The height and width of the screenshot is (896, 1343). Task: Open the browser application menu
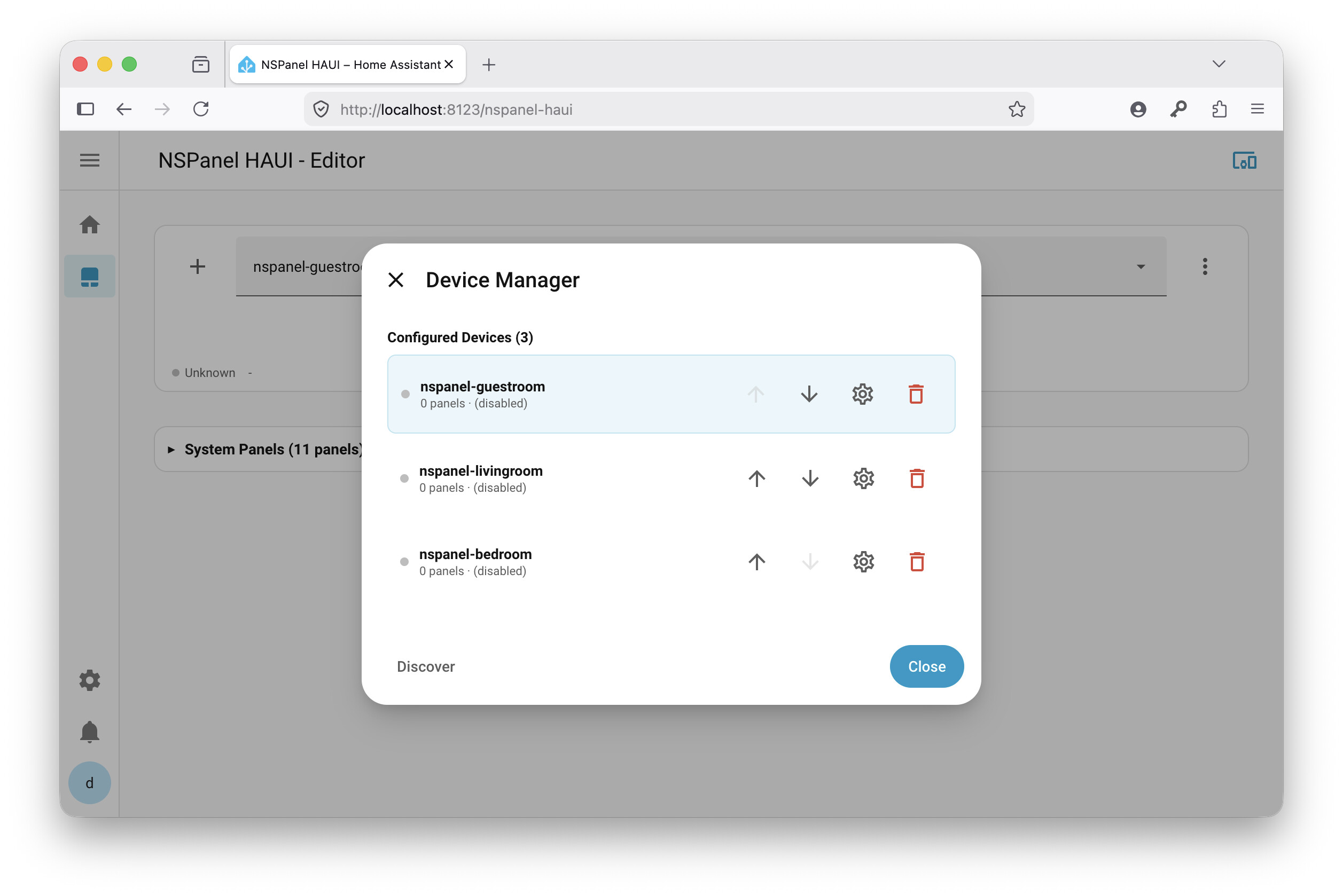pos(1256,108)
